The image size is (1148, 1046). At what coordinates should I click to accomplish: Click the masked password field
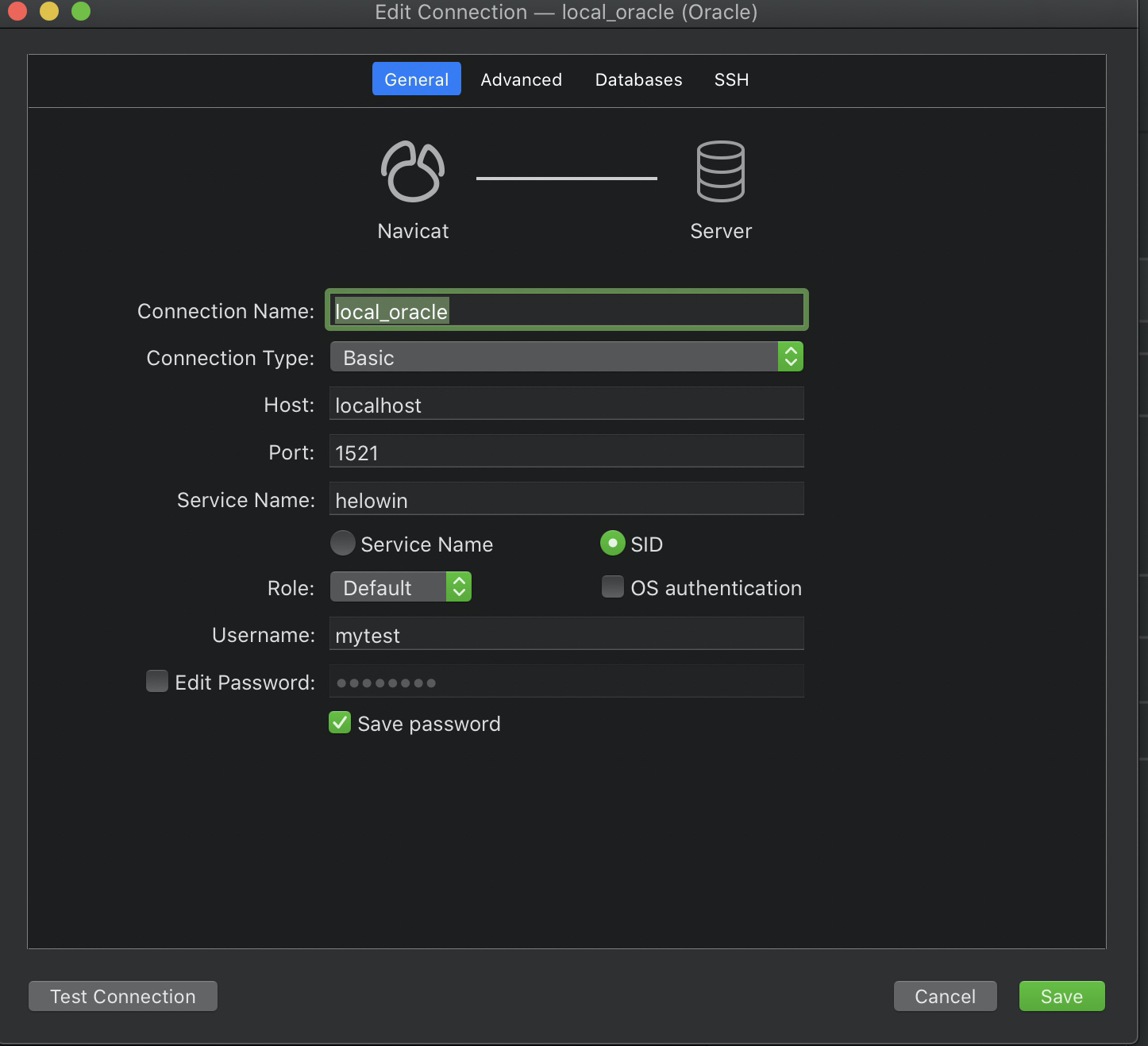point(567,682)
